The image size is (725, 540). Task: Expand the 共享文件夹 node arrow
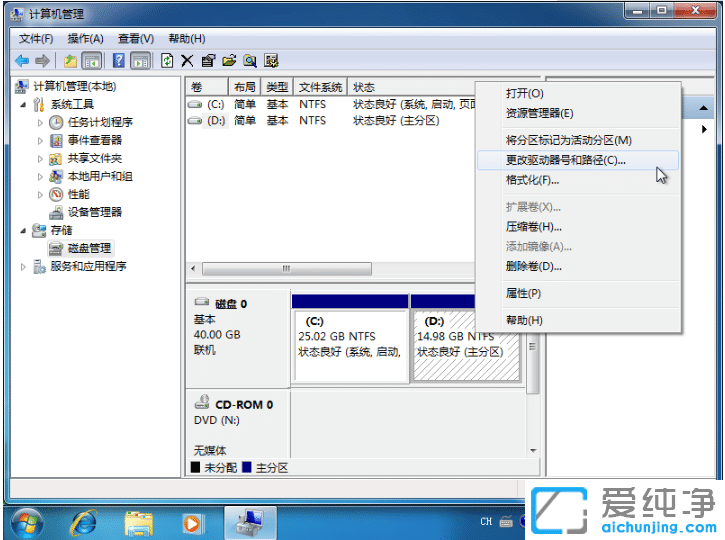pos(40,159)
